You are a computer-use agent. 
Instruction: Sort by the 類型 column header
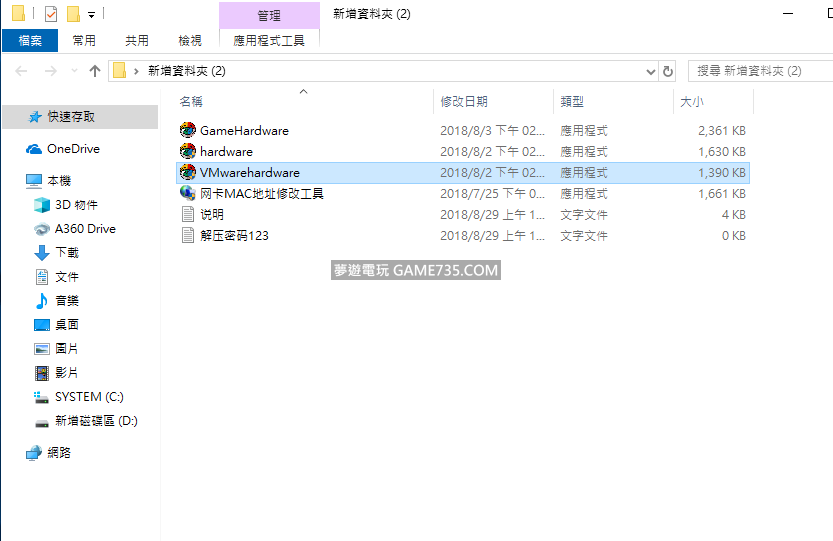pos(613,102)
